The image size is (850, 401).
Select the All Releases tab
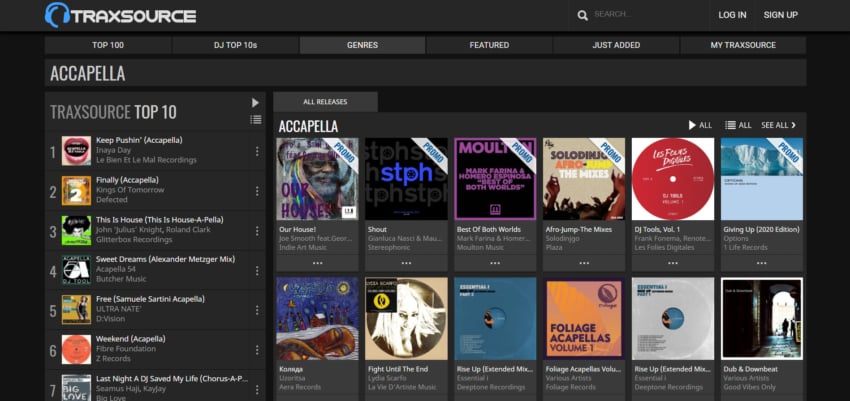pos(325,102)
